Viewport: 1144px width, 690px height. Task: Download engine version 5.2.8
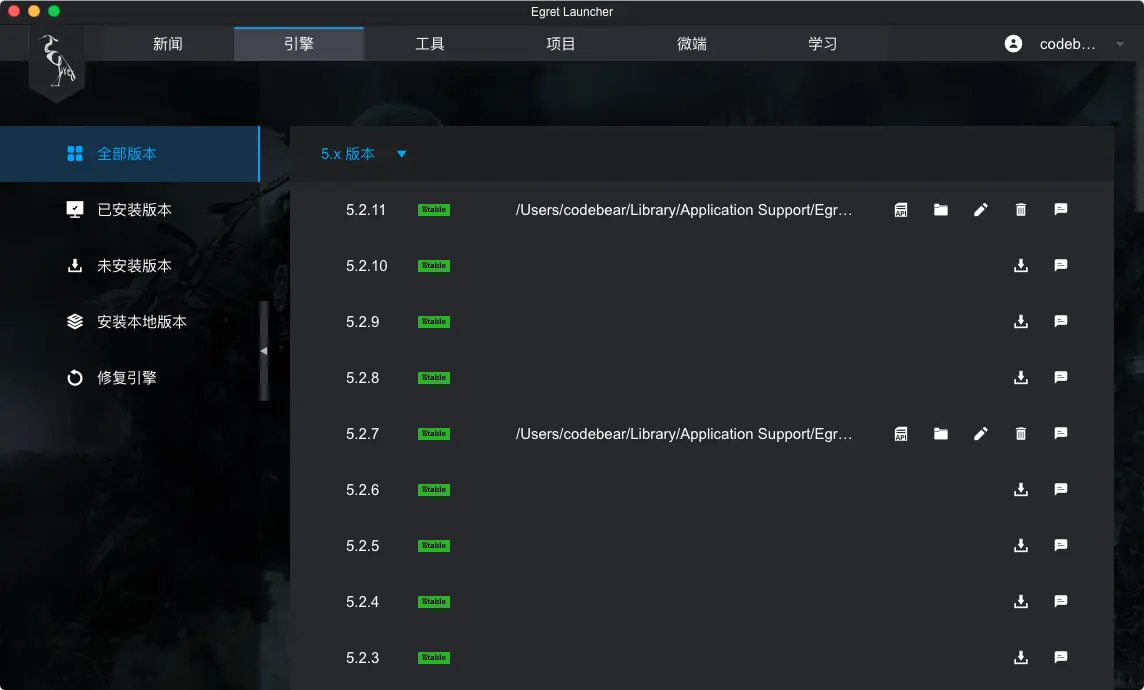(1021, 378)
